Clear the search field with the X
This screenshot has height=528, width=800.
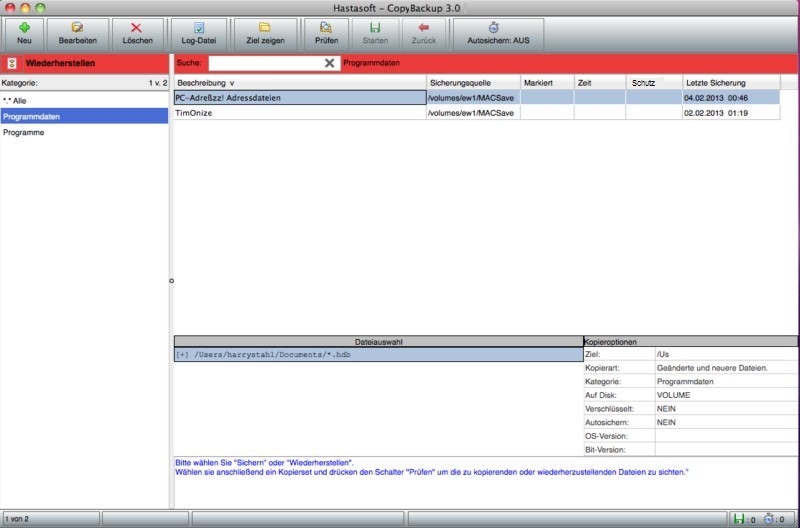point(329,62)
